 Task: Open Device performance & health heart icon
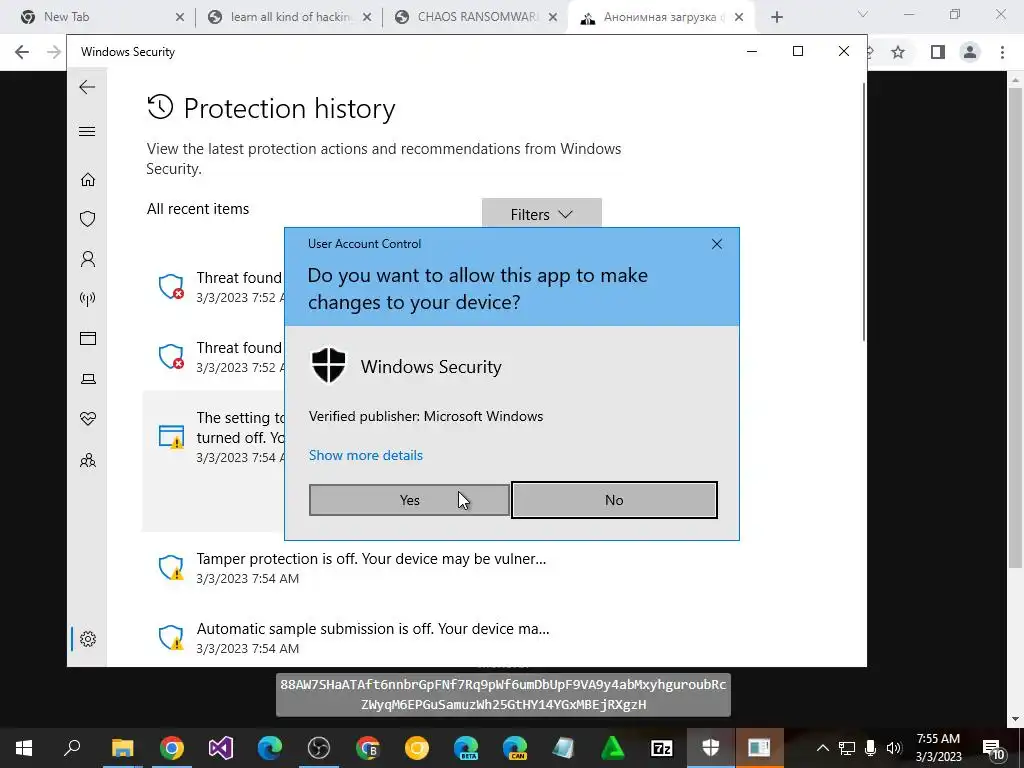[88, 419]
